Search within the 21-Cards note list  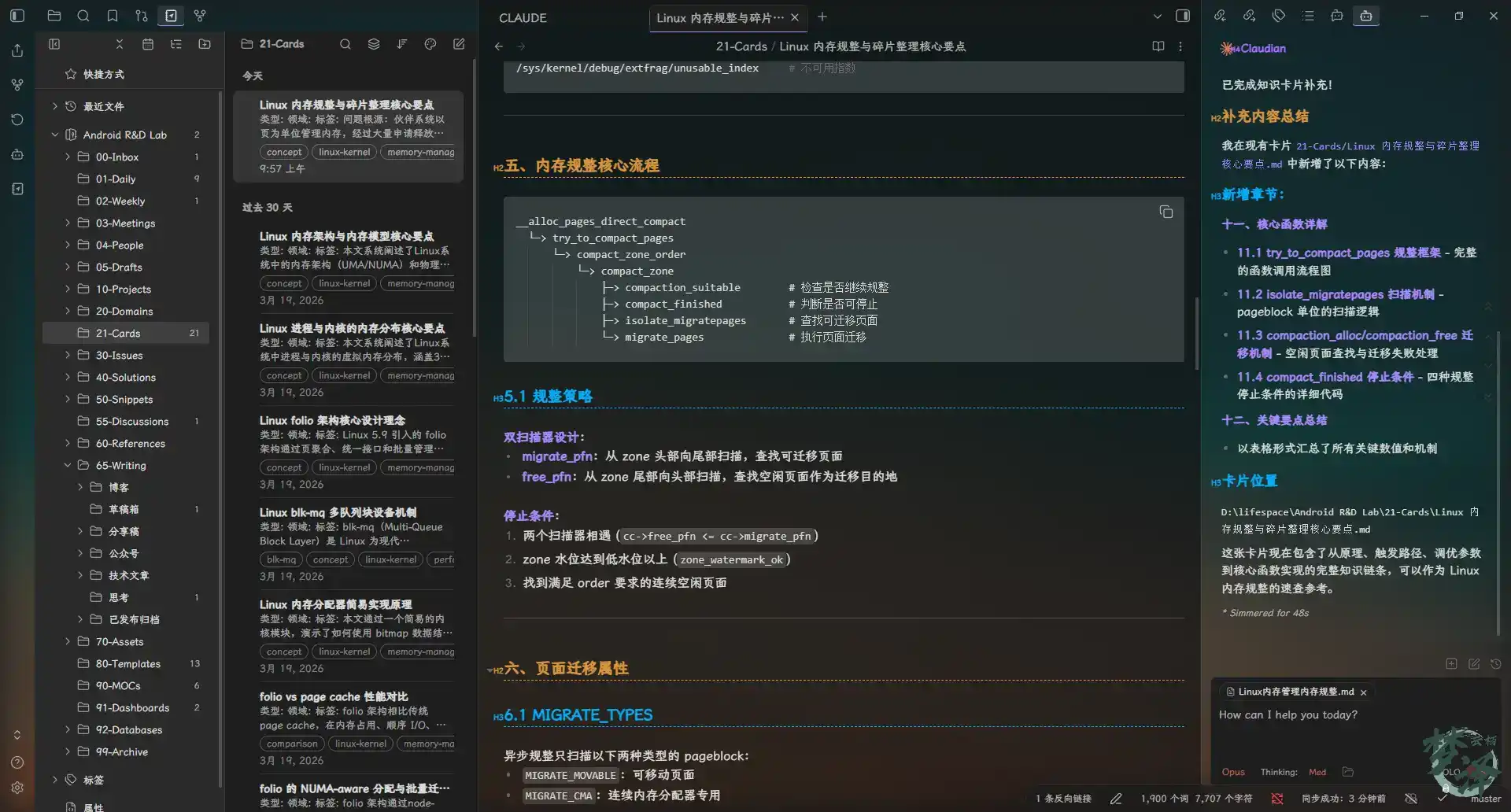tap(345, 44)
